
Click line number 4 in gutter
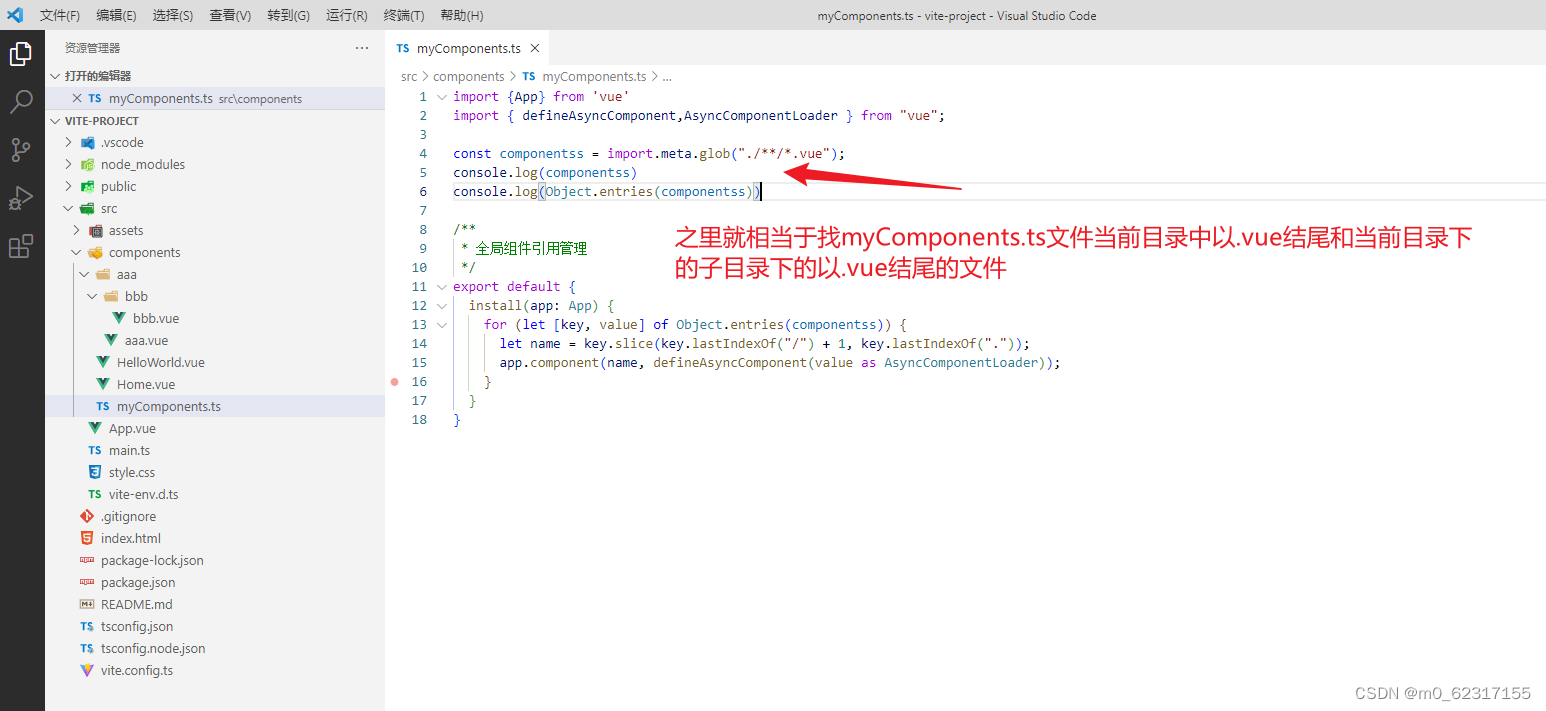click(423, 154)
